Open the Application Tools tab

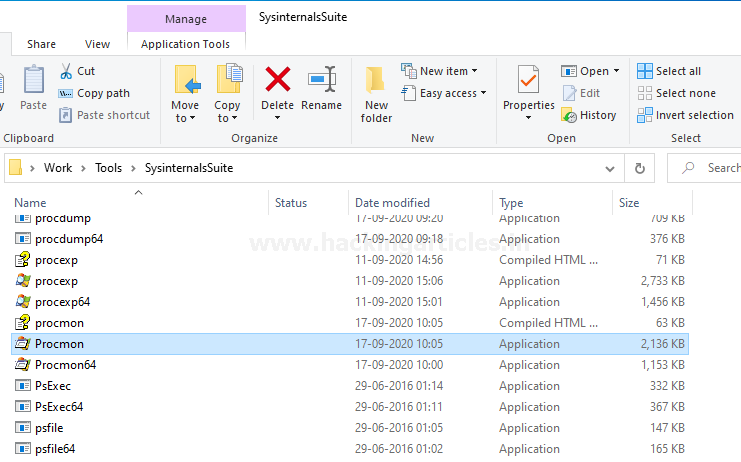[x=185, y=44]
